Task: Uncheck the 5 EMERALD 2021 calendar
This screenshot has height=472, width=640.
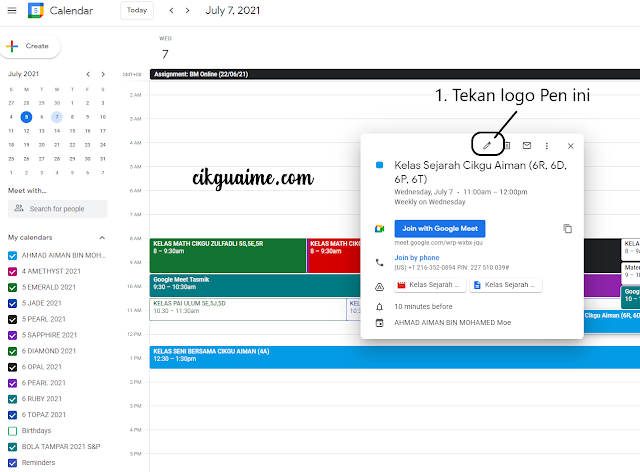Action: point(13,286)
